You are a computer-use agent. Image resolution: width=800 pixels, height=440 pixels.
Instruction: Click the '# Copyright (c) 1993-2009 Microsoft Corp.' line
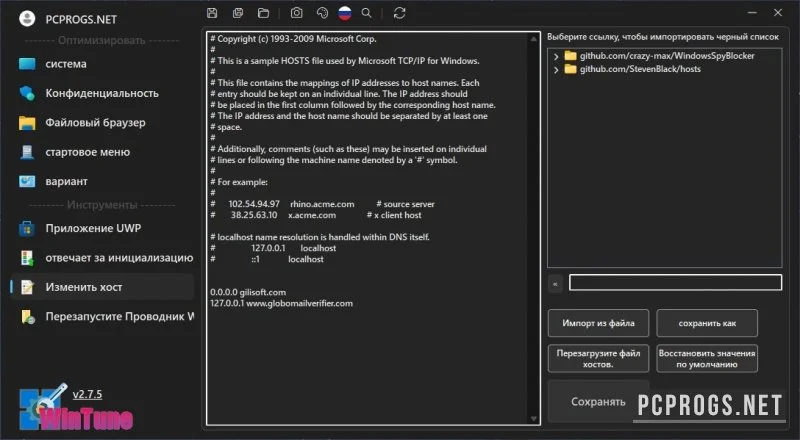(293, 39)
